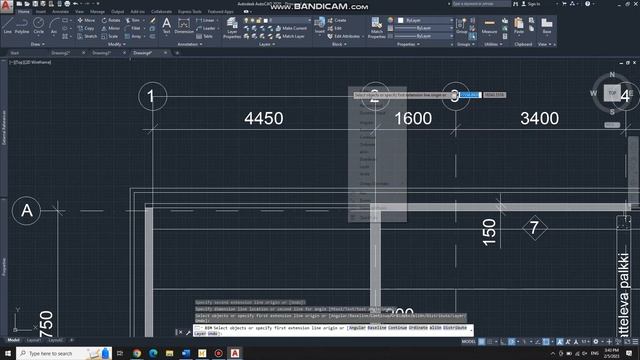Toggle polar tracking in status bar
Screen dimensions: 640x360
point(511,342)
